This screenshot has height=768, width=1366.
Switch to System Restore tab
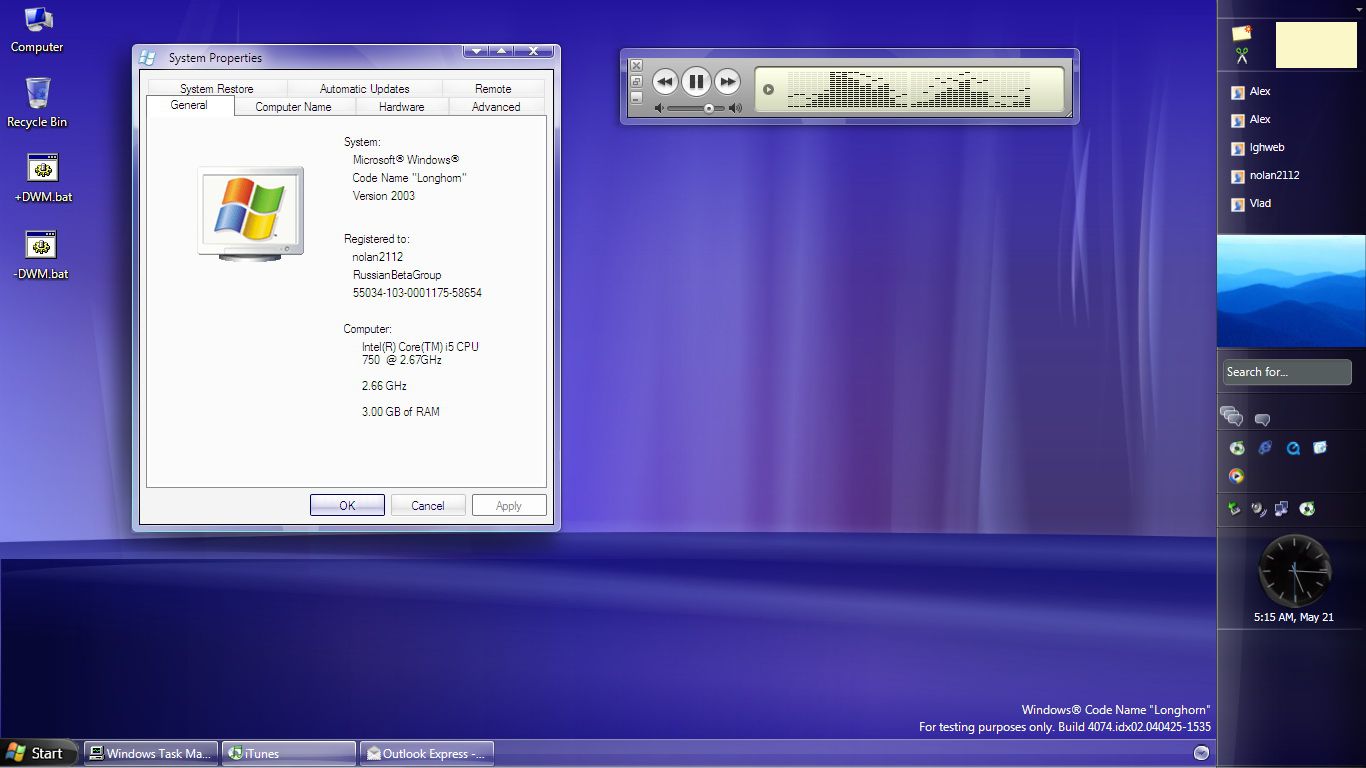[x=216, y=88]
